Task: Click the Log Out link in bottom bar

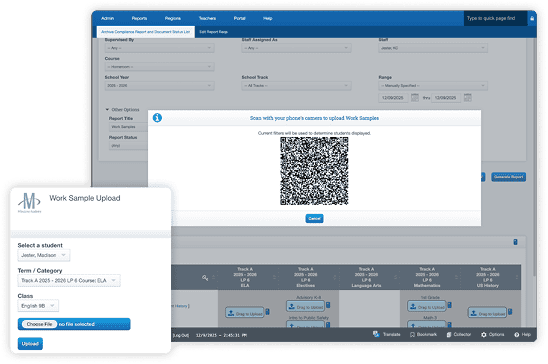Action: point(181,335)
